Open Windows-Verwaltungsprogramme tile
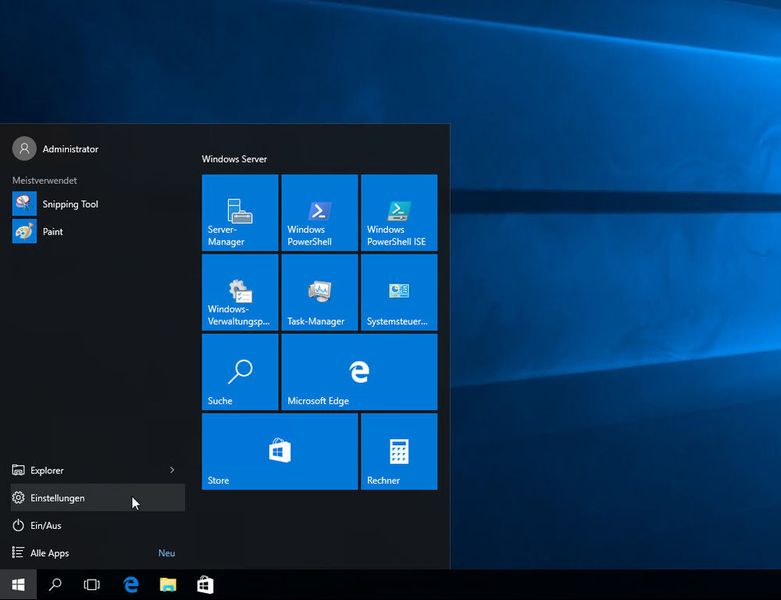 pos(240,292)
